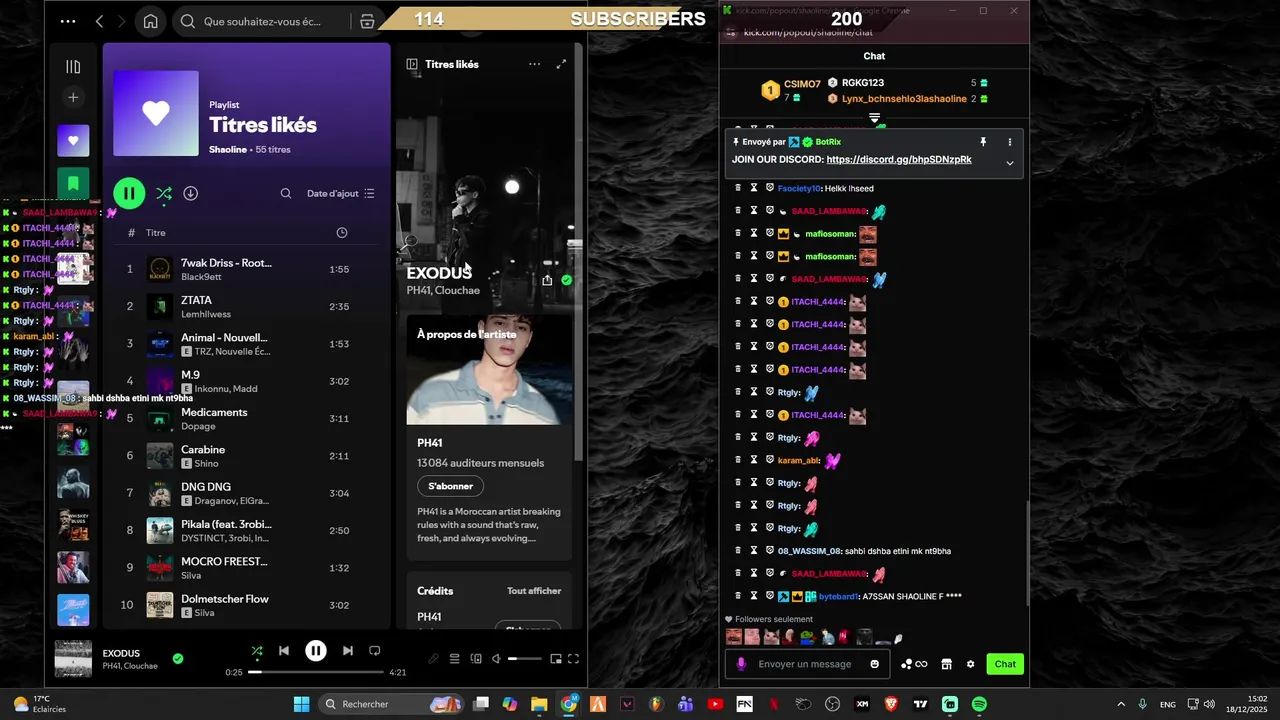The width and height of the screenshot is (1280, 720).
Task: Open Connect to a device
Action: point(476,659)
